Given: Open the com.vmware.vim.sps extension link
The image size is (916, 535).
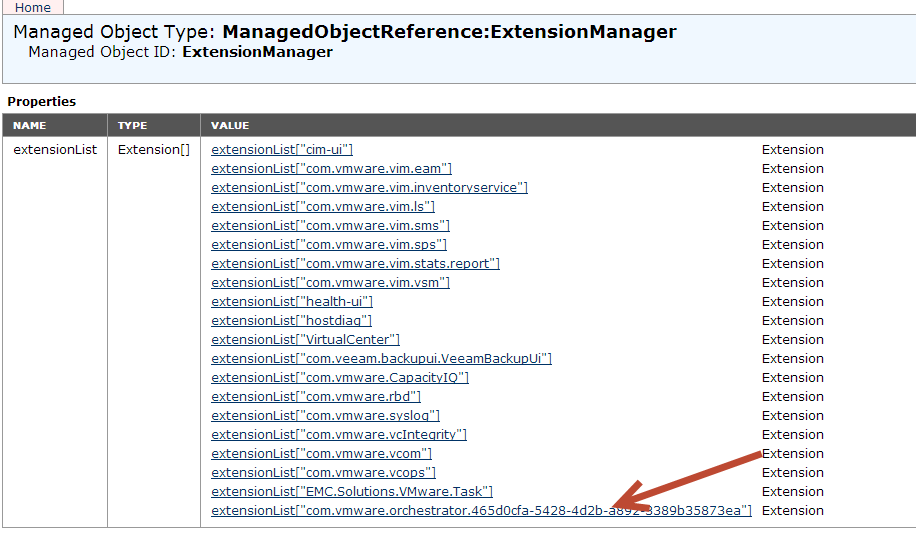Looking at the screenshot, I should click(x=329, y=245).
